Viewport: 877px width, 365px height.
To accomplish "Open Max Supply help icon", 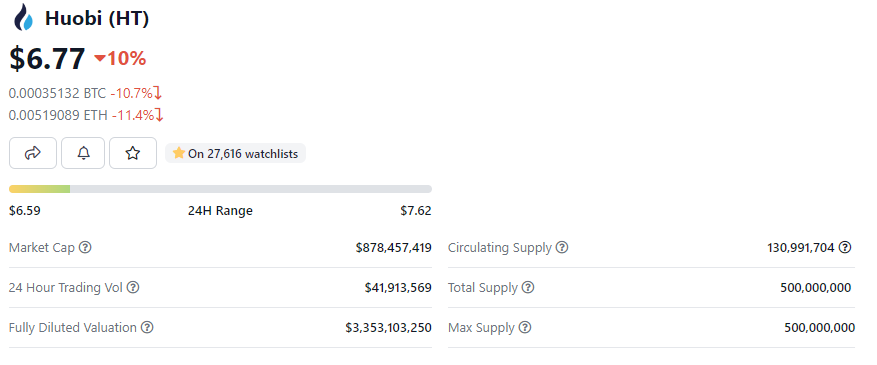I will pos(525,328).
